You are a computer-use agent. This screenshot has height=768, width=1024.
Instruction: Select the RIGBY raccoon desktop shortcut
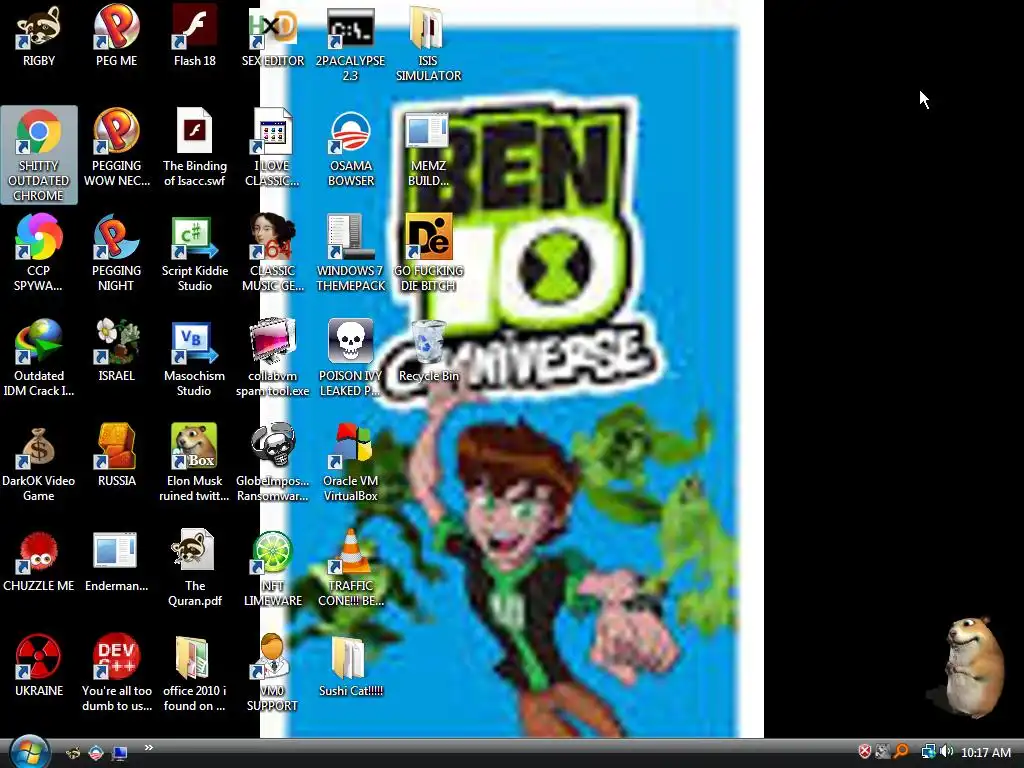(x=39, y=37)
